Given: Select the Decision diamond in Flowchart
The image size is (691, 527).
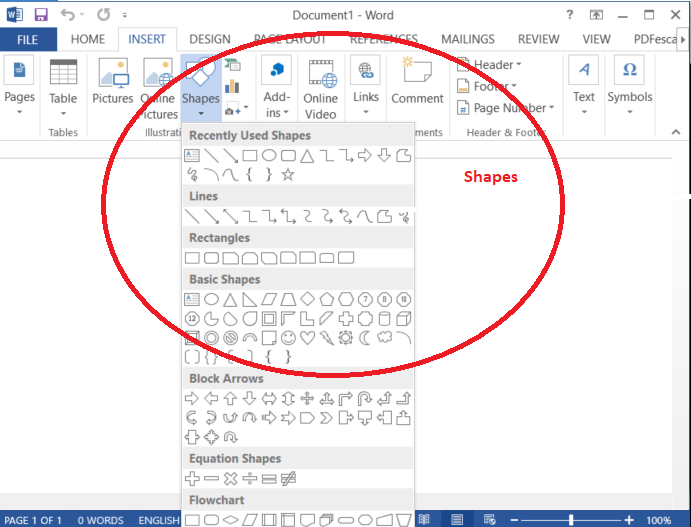Looking at the screenshot, I should click(x=230, y=520).
